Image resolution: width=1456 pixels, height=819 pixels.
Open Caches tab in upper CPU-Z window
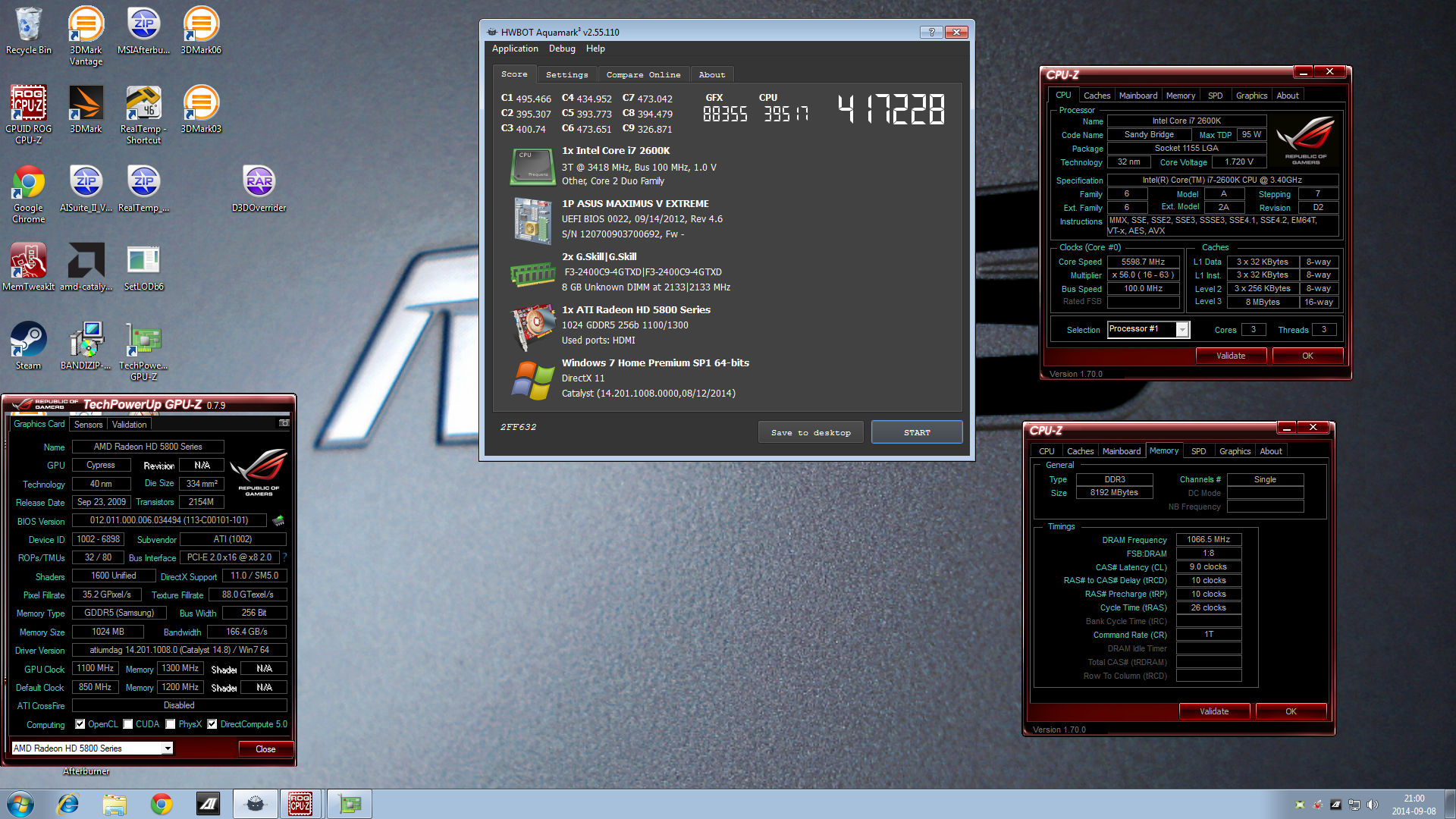pyautogui.click(x=1097, y=96)
